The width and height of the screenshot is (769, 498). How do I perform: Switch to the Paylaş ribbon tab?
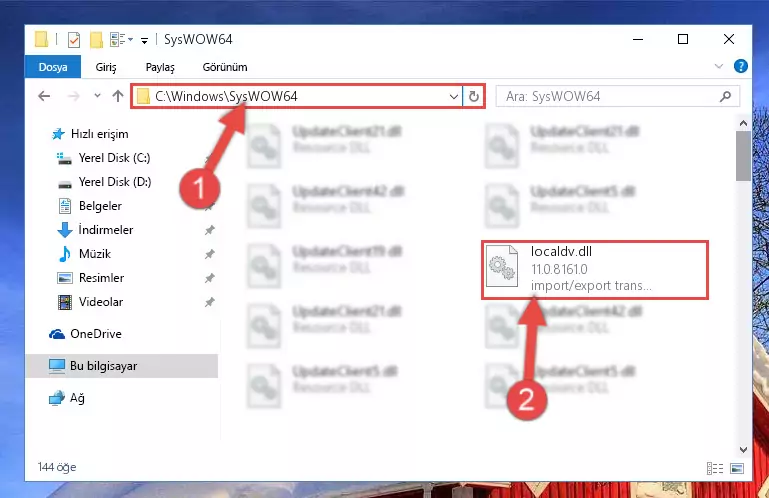pos(160,67)
